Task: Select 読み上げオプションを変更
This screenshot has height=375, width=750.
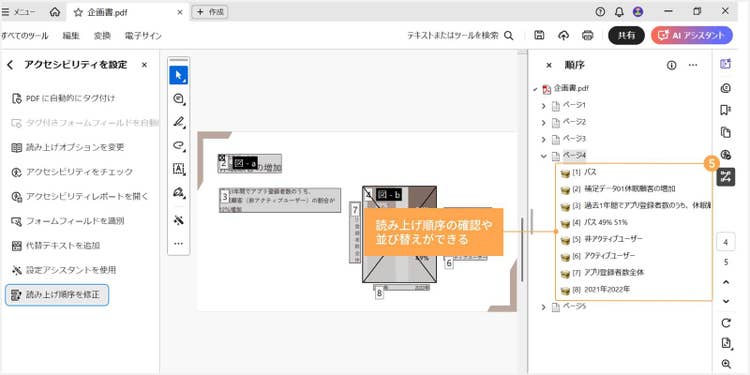Action: click(68, 147)
